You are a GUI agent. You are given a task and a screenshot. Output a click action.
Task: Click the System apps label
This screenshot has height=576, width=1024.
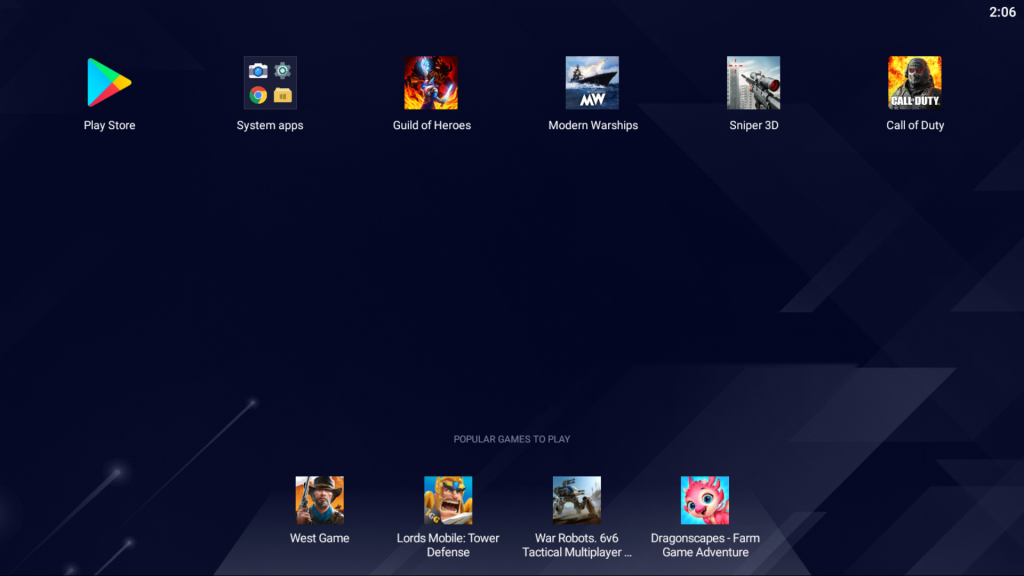tap(270, 125)
